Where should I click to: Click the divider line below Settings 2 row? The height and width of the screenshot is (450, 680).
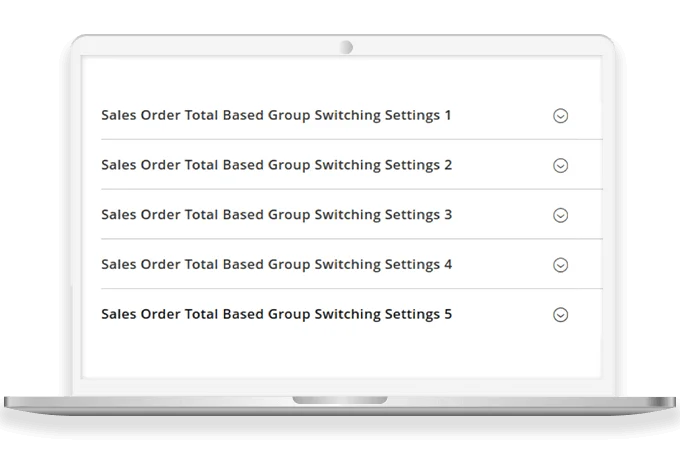click(350, 190)
